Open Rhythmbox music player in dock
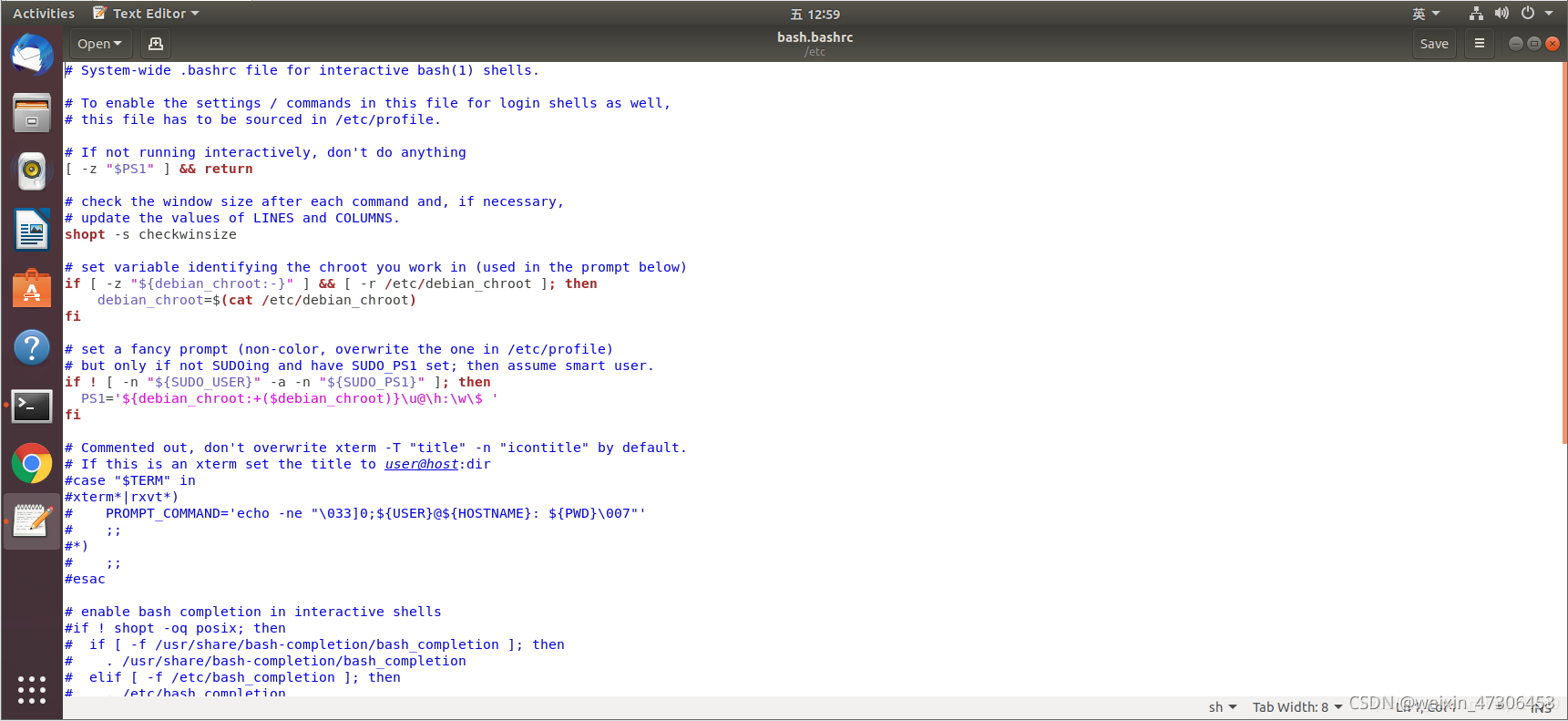This screenshot has height=721, width=1568. pyautogui.click(x=32, y=171)
